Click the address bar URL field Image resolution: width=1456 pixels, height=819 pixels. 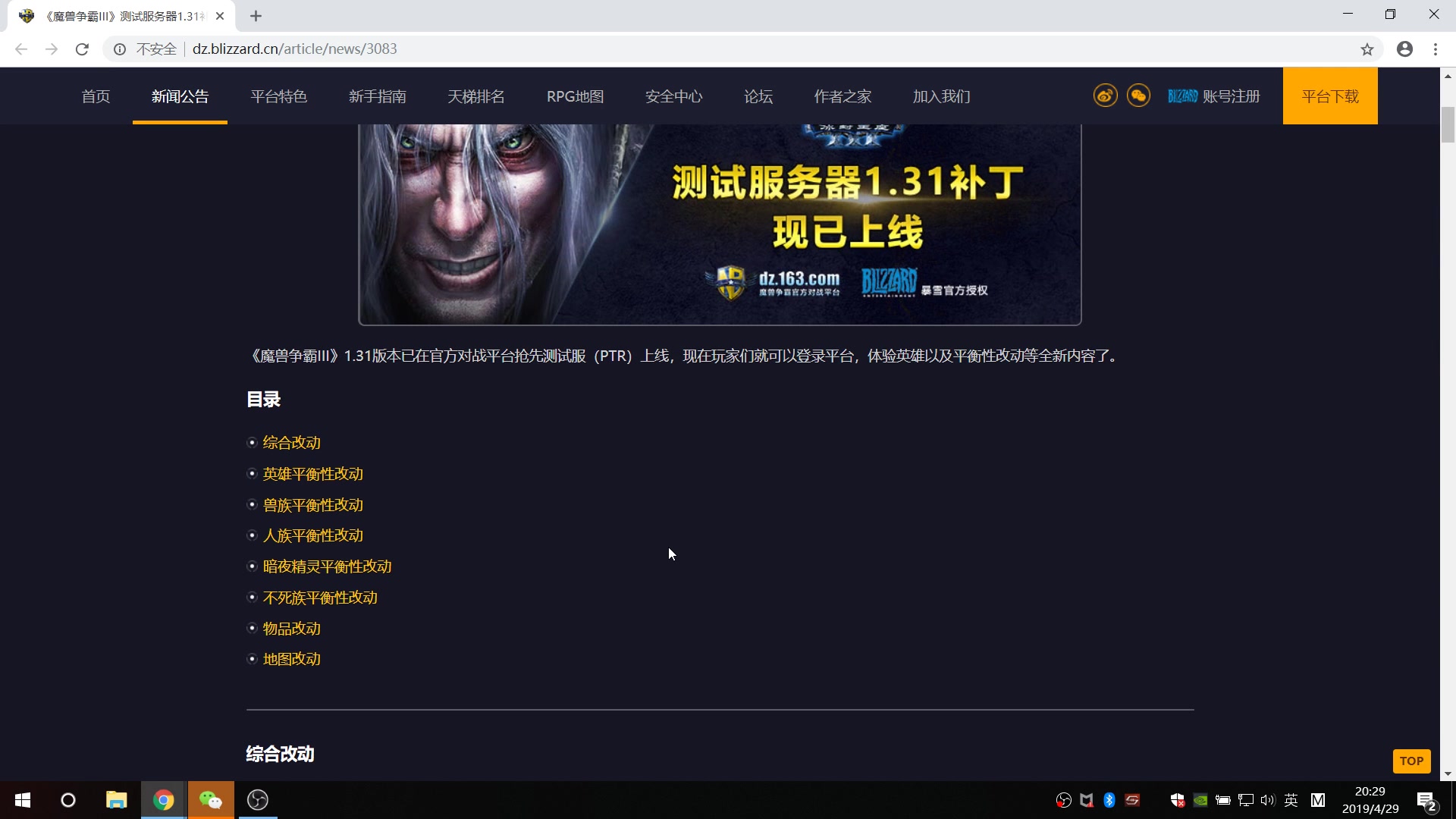(x=743, y=49)
